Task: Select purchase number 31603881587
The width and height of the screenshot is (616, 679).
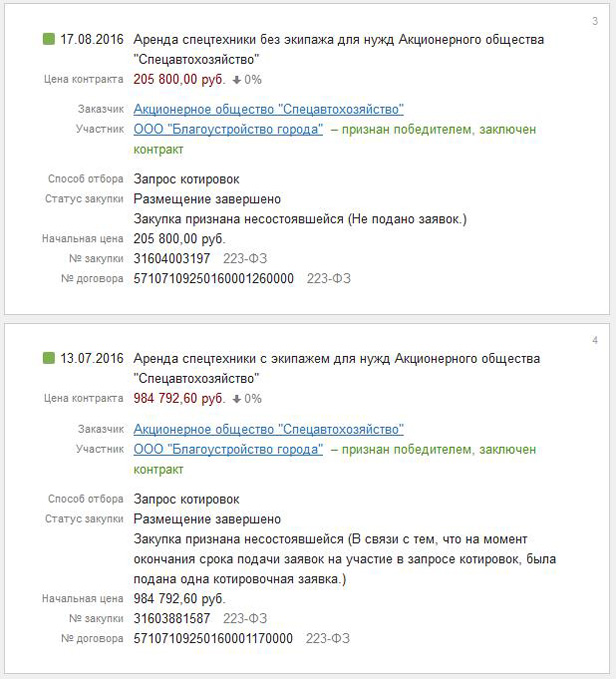Action: point(172,618)
